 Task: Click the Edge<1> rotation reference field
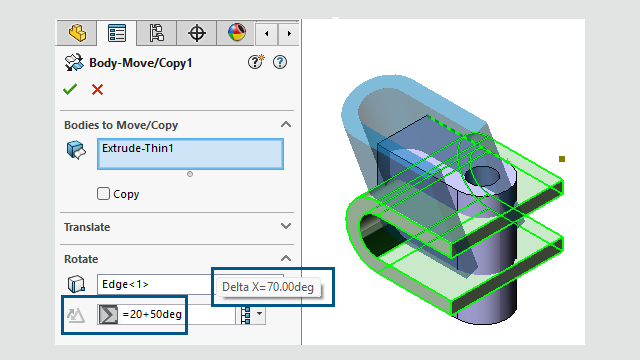pyautogui.click(x=155, y=284)
